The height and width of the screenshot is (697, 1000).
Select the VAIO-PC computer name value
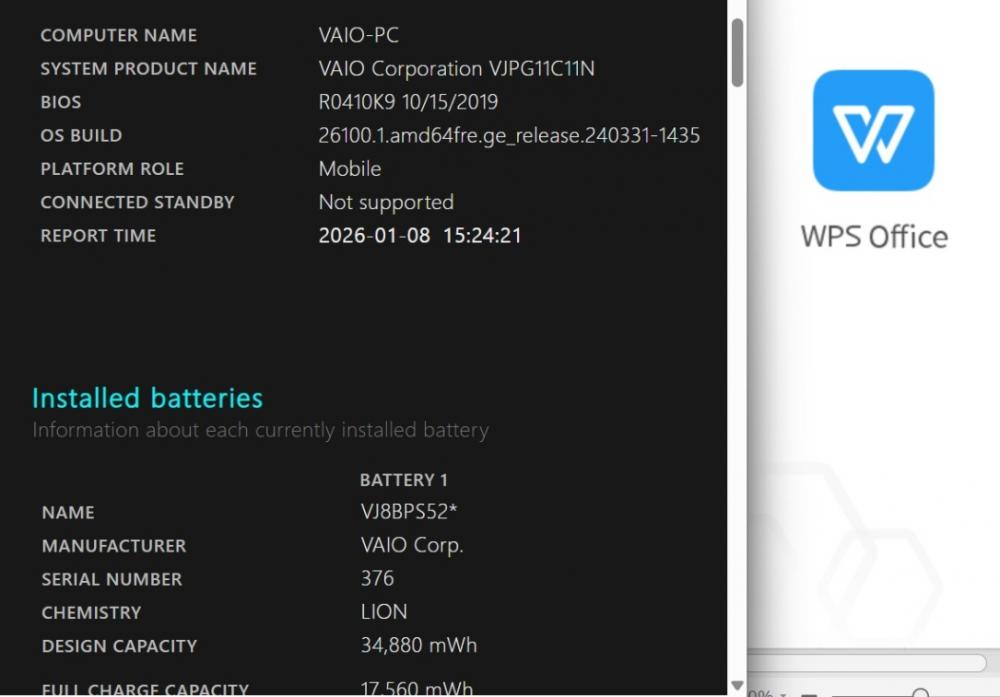358,35
